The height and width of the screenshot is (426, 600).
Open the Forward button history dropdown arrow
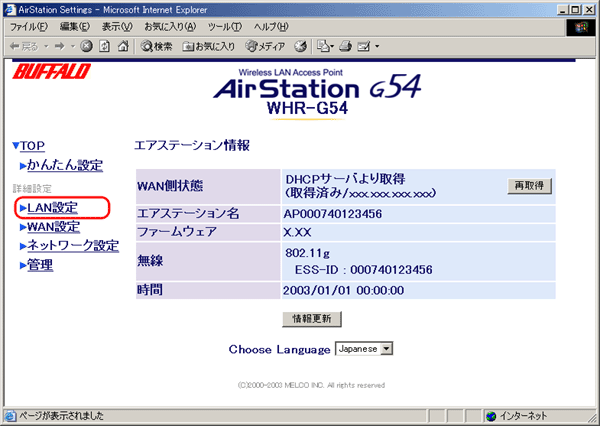pos(73,47)
